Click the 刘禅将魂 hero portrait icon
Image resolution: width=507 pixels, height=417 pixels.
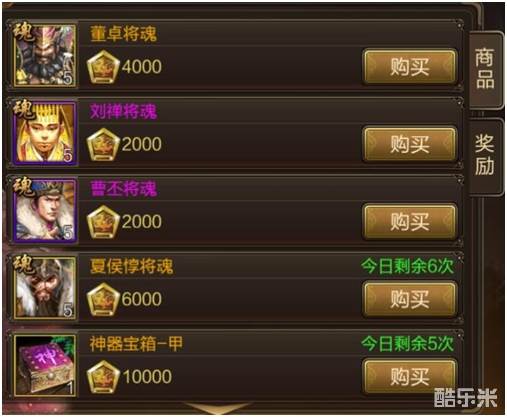[45, 133]
